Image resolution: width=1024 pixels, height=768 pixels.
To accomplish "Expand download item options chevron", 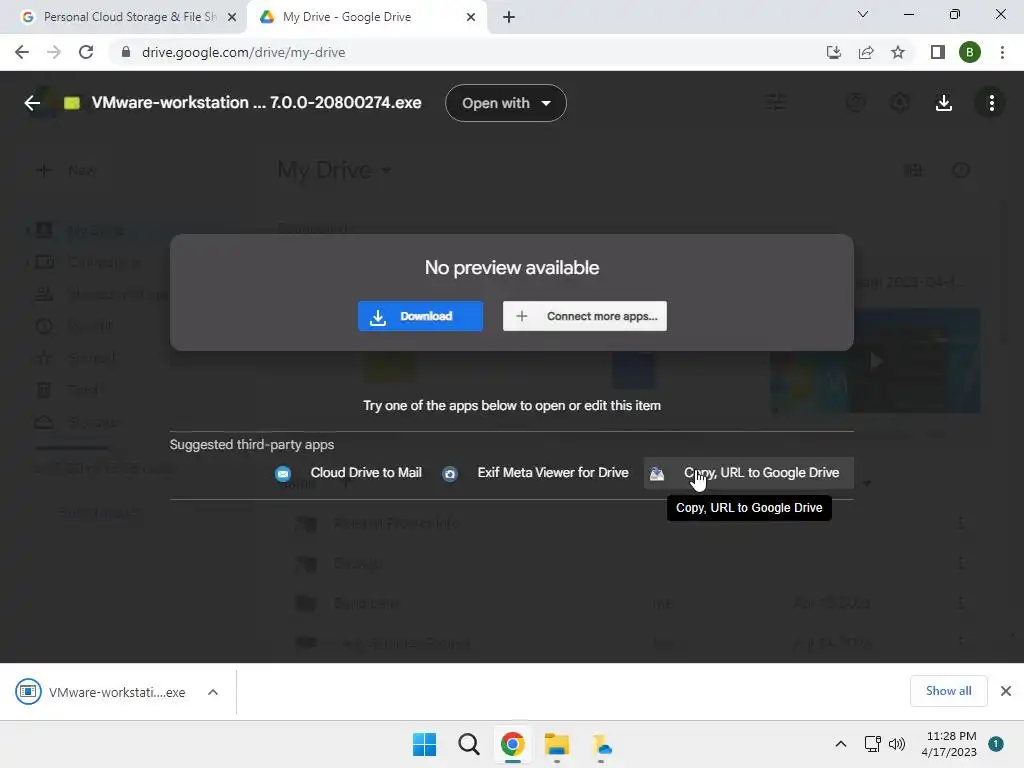I will tap(213, 692).
